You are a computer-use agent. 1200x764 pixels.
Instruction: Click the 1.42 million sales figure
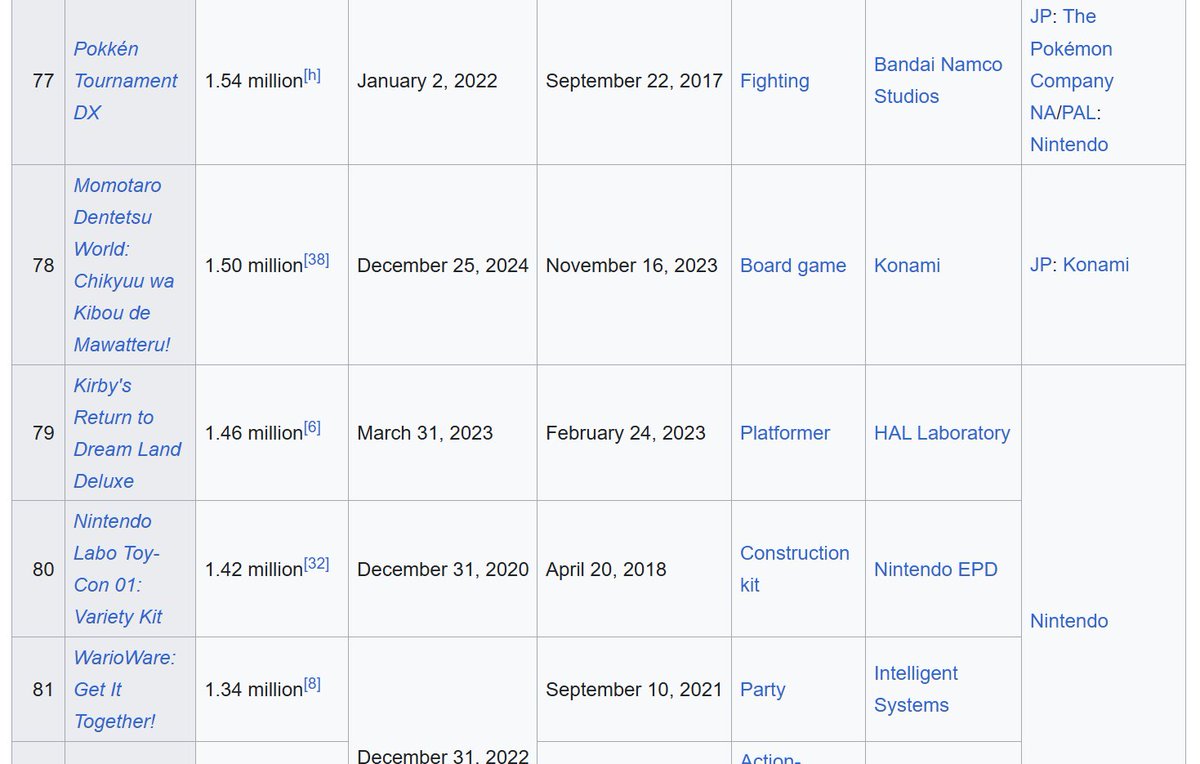click(254, 570)
